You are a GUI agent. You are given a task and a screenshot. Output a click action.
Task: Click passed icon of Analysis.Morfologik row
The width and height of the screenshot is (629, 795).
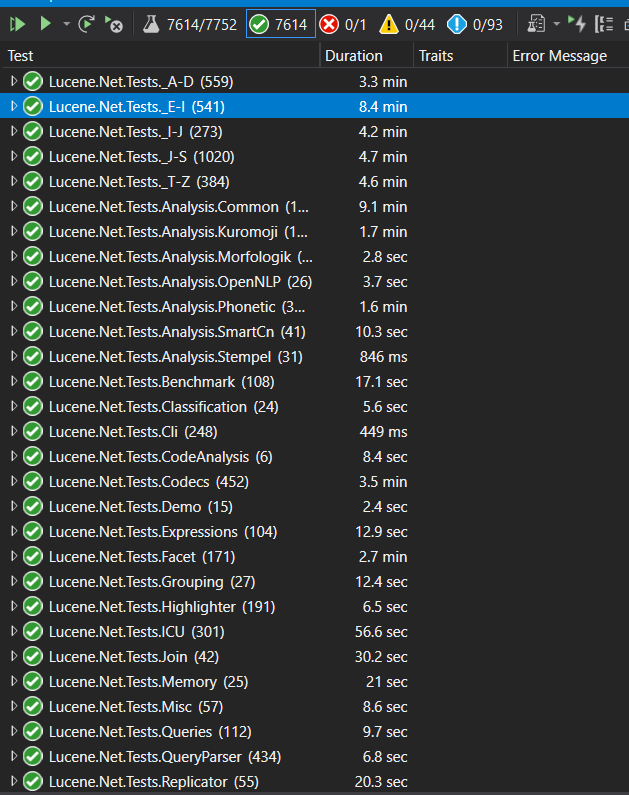(x=33, y=257)
